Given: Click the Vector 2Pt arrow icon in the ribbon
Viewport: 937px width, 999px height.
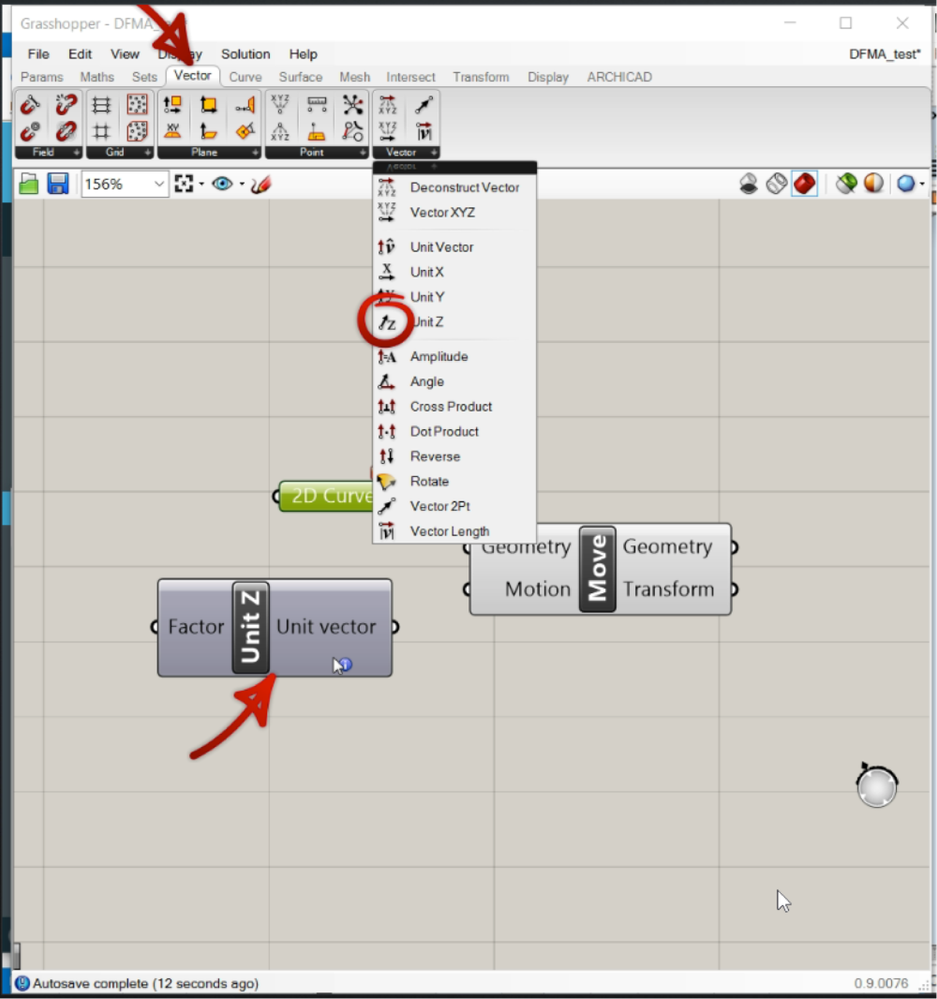Looking at the screenshot, I should click(424, 104).
